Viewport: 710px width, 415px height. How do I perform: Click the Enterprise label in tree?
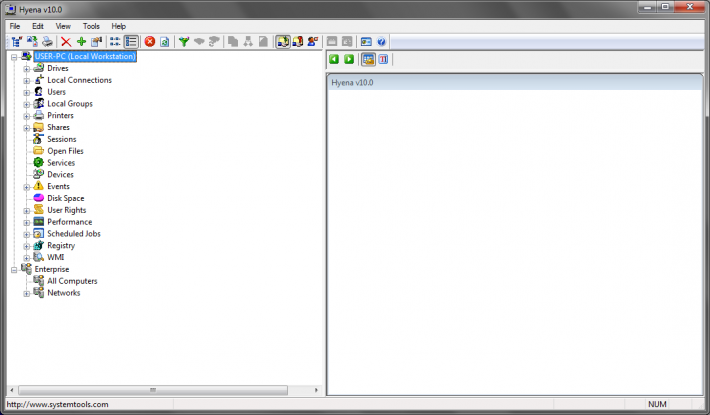tap(52, 269)
